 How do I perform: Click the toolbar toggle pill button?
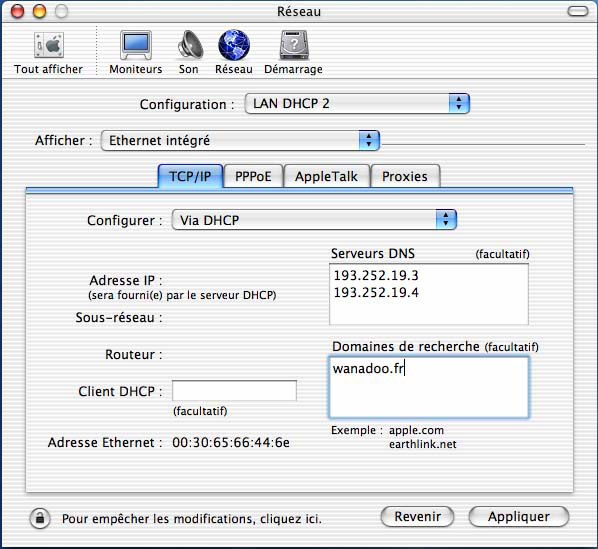578,11
